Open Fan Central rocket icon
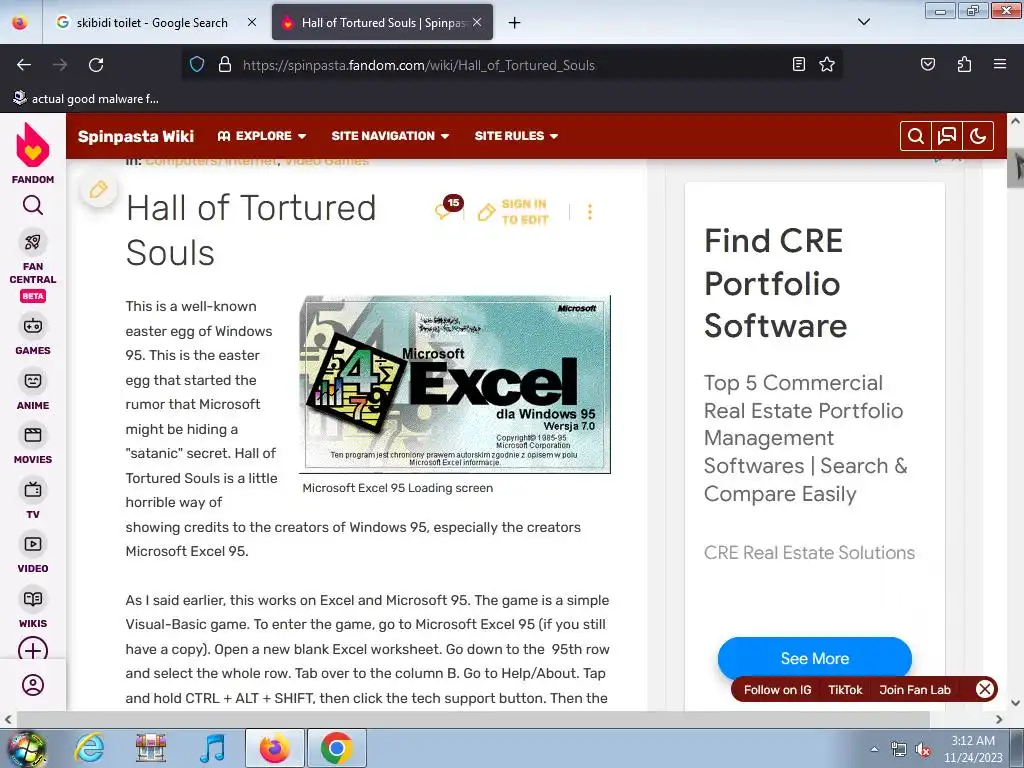The image size is (1024, 768). point(33,242)
